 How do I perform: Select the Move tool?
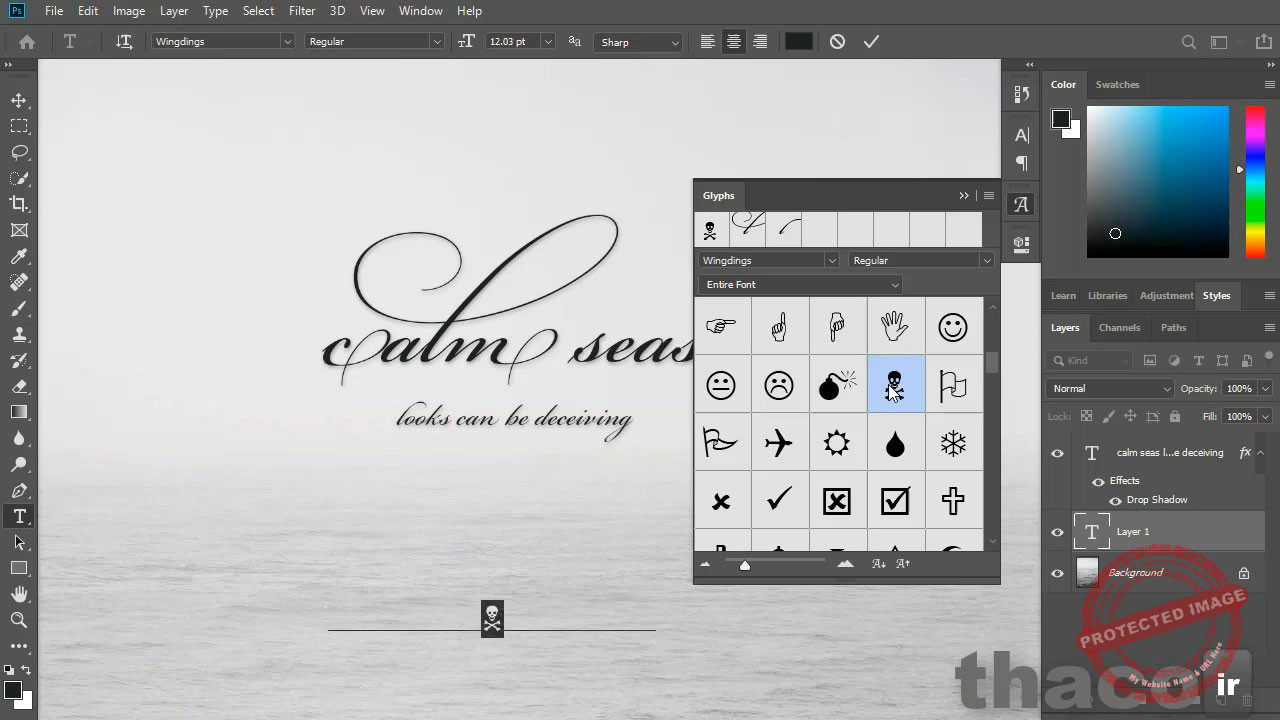pos(20,100)
